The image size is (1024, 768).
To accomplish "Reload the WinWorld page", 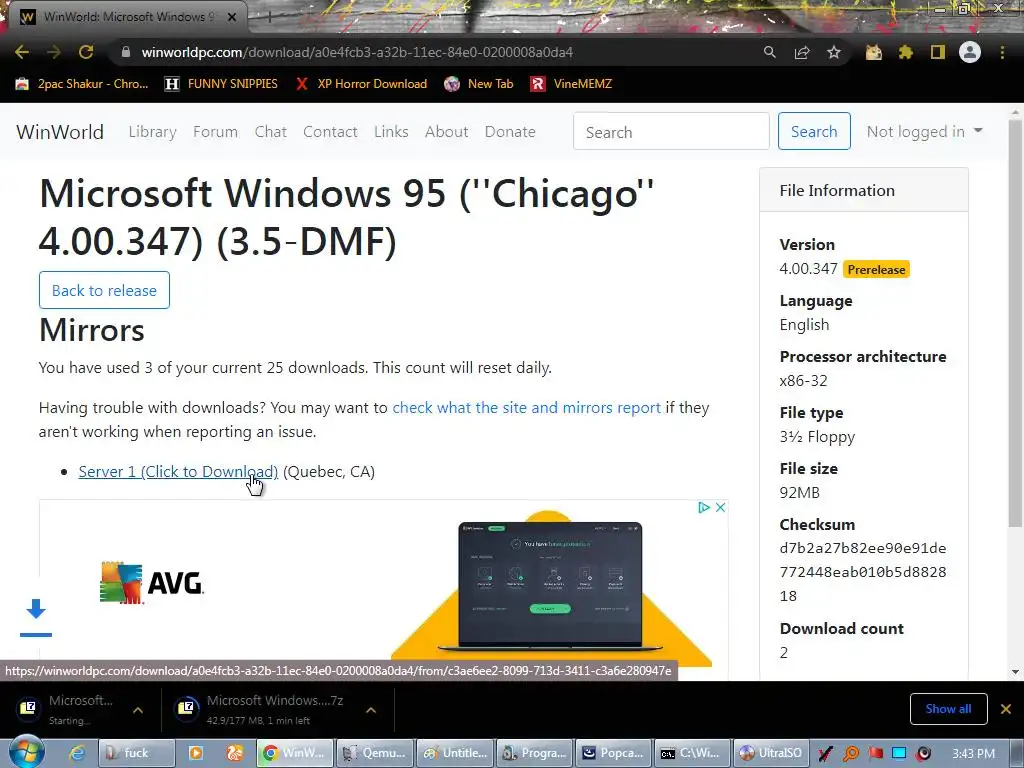I will point(86,52).
